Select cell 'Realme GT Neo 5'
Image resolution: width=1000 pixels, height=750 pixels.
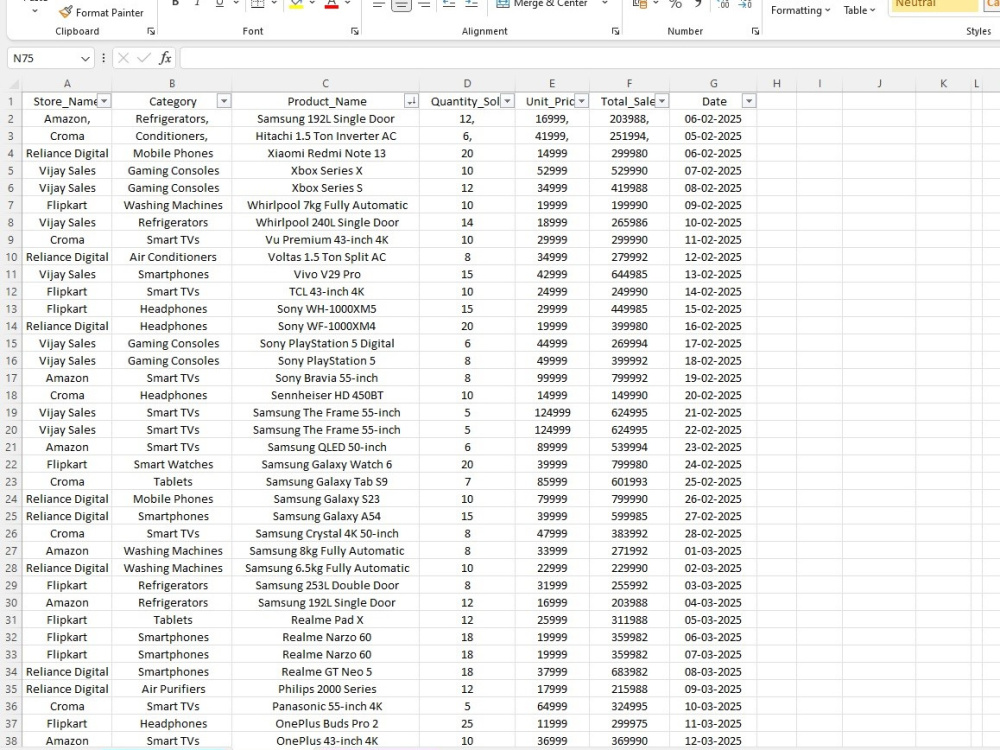(x=326, y=672)
